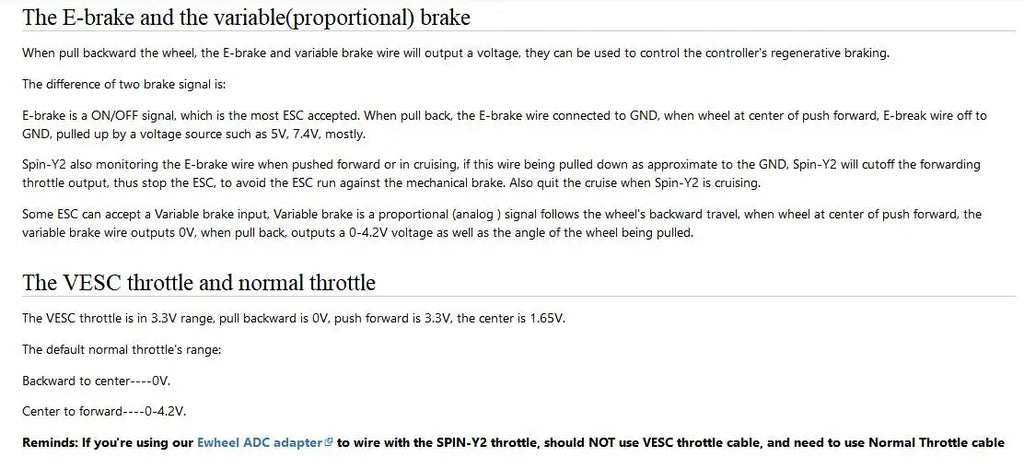
Task: Click the line "The difference of two brake signal is:"
Action: pos(124,84)
